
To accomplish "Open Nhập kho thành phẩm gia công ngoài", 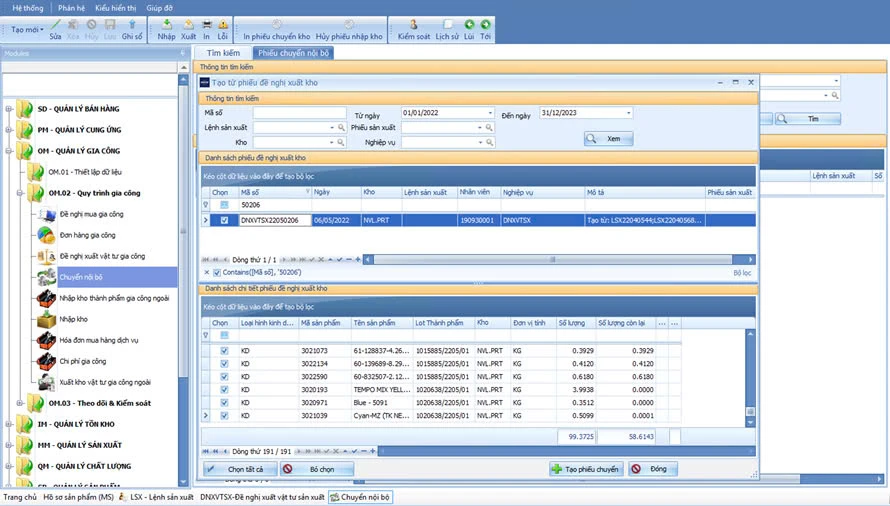I will pos(114,298).
